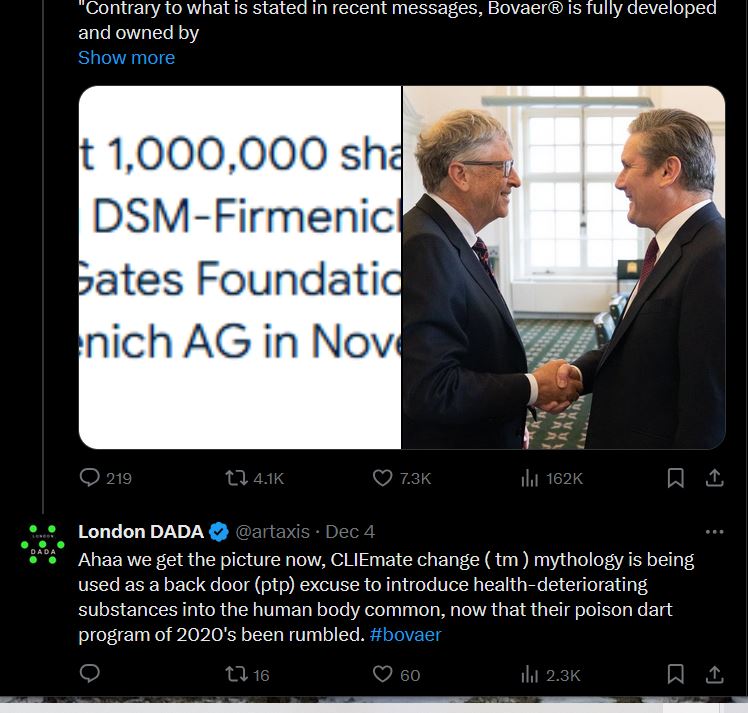
Task: Open the DSM-Firmenich text image on the left
Action: [x=240, y=267]
